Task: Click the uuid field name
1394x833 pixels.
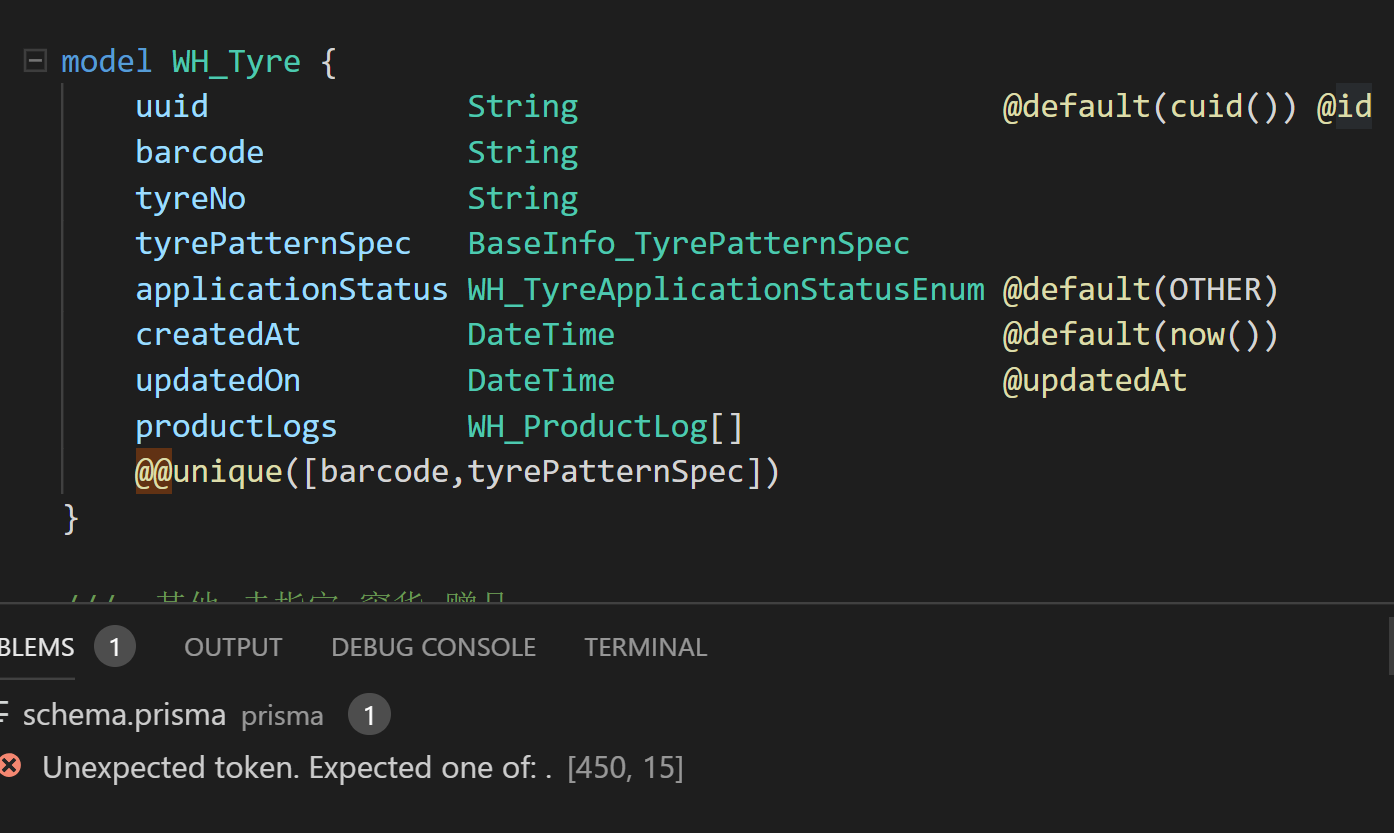Action: pos(172,106)
